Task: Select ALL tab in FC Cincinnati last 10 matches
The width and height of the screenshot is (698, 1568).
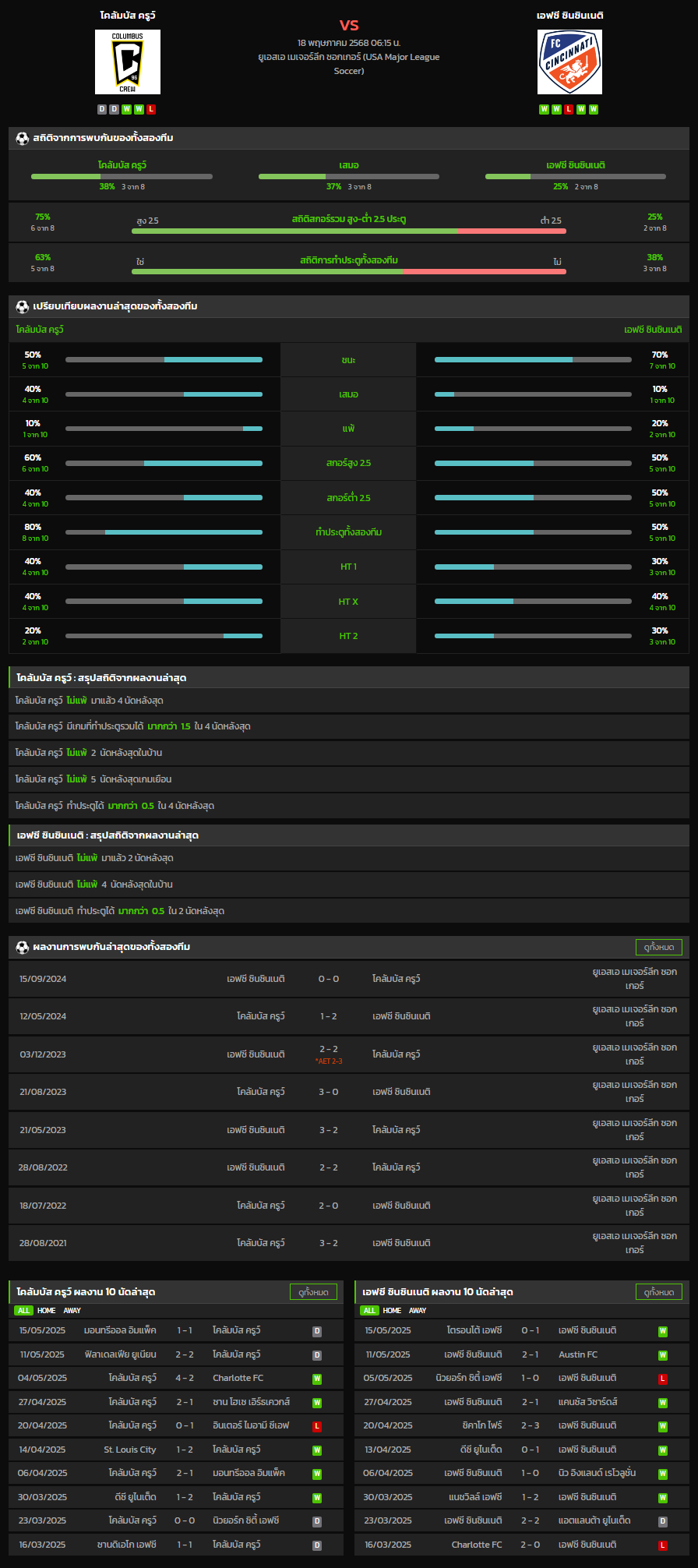Action: click(x=369, y=1311)
